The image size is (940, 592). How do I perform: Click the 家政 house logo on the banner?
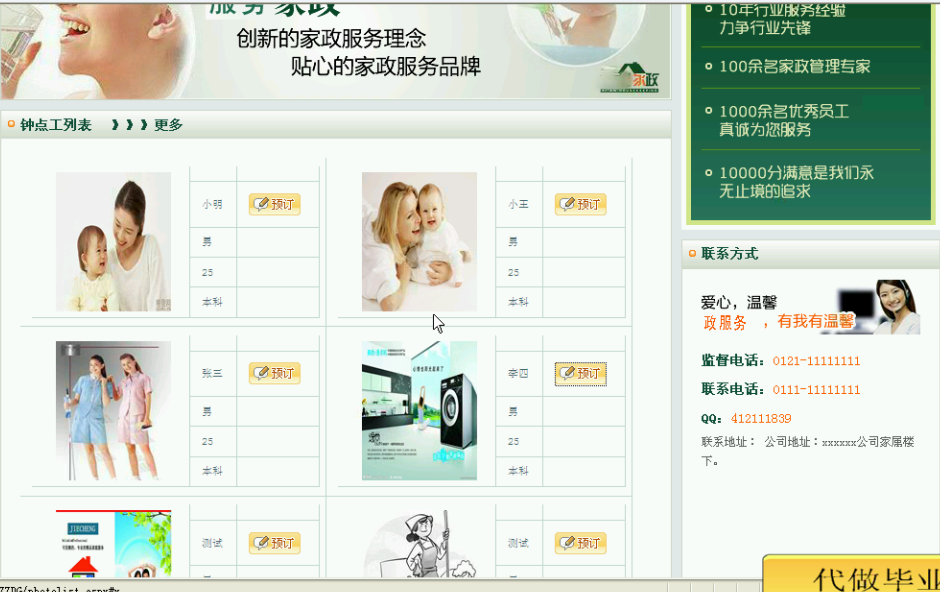coord(630,78)
